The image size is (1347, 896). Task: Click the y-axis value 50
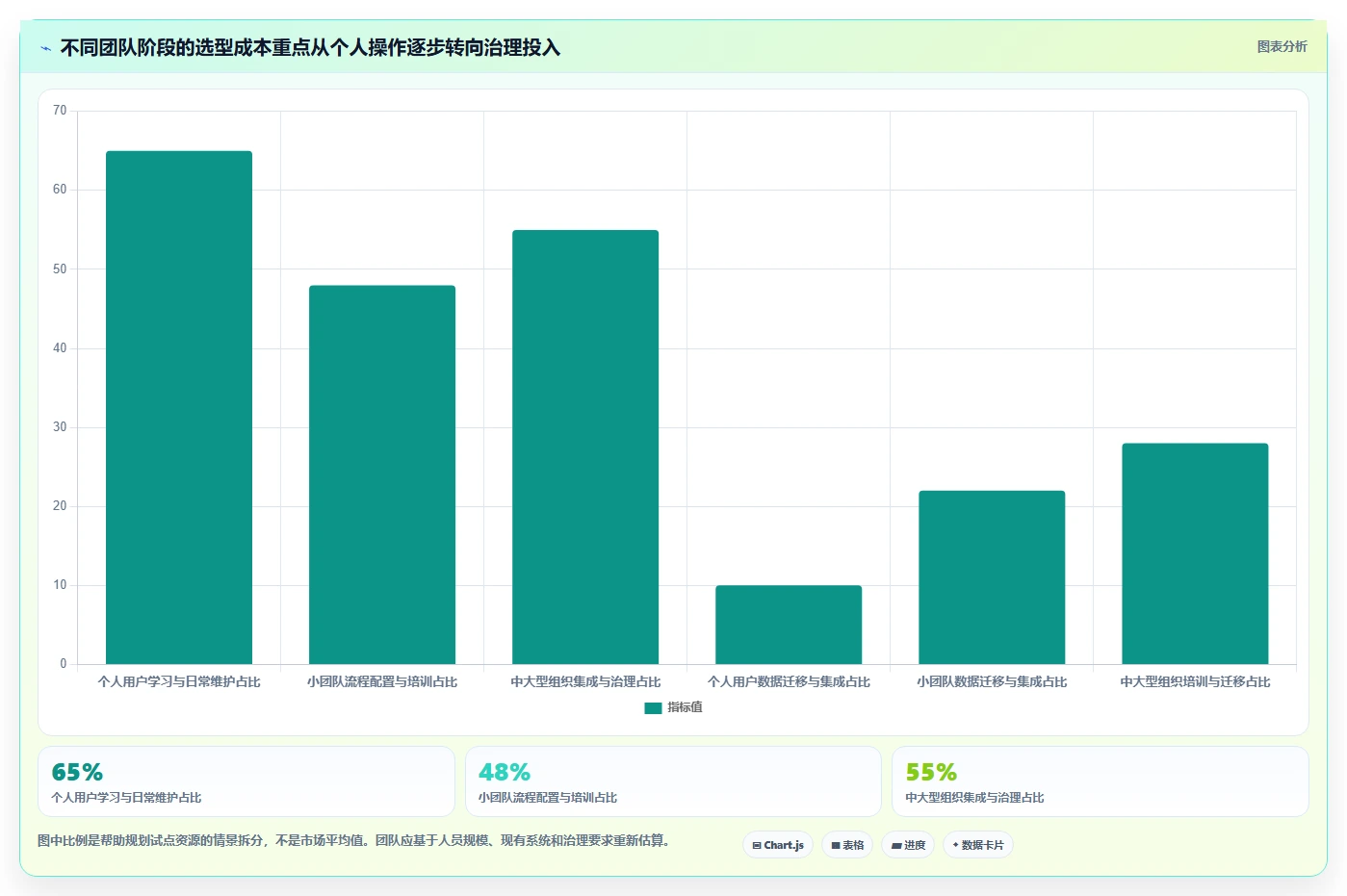point(60,269)
